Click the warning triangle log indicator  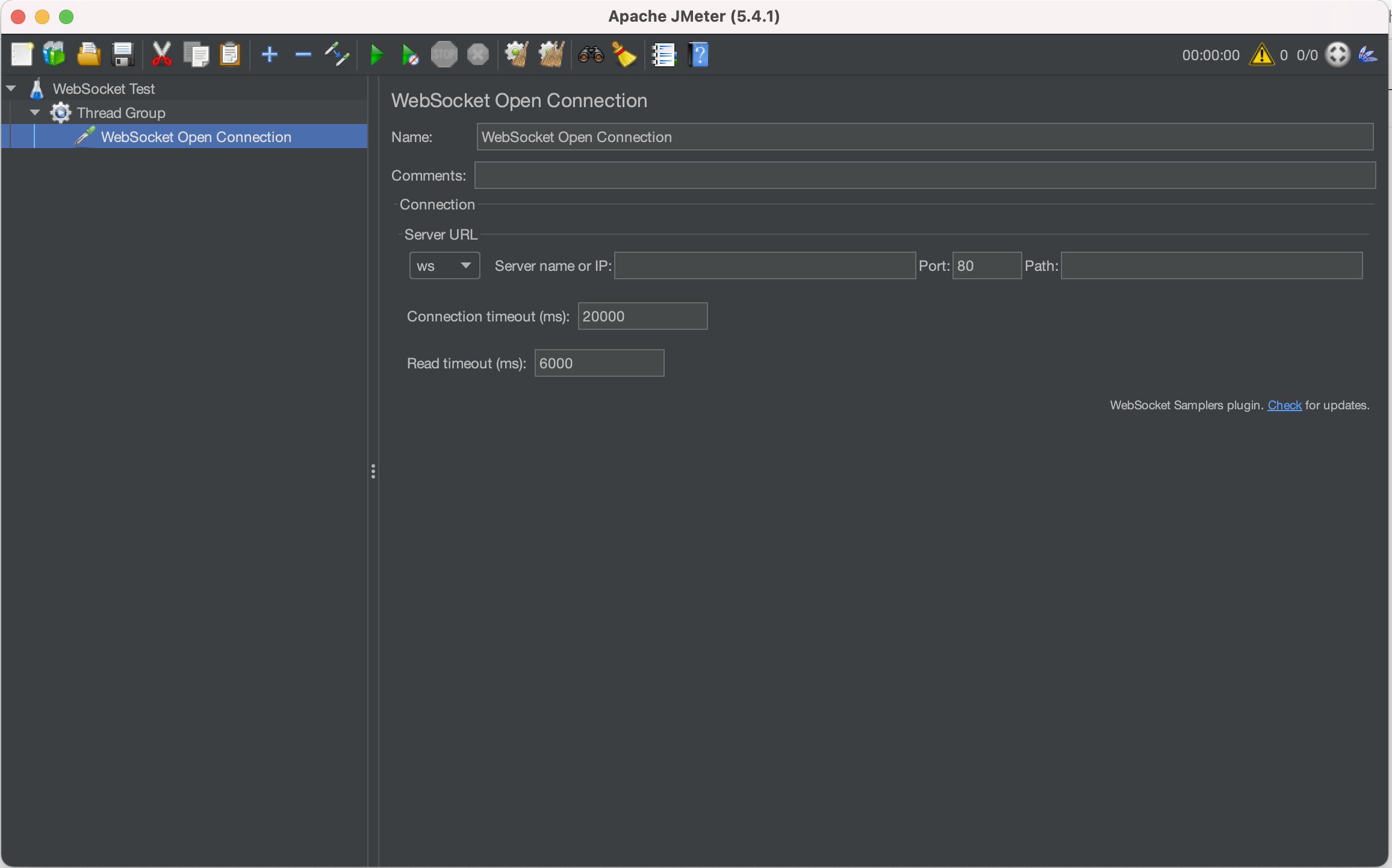point(1261,55)
